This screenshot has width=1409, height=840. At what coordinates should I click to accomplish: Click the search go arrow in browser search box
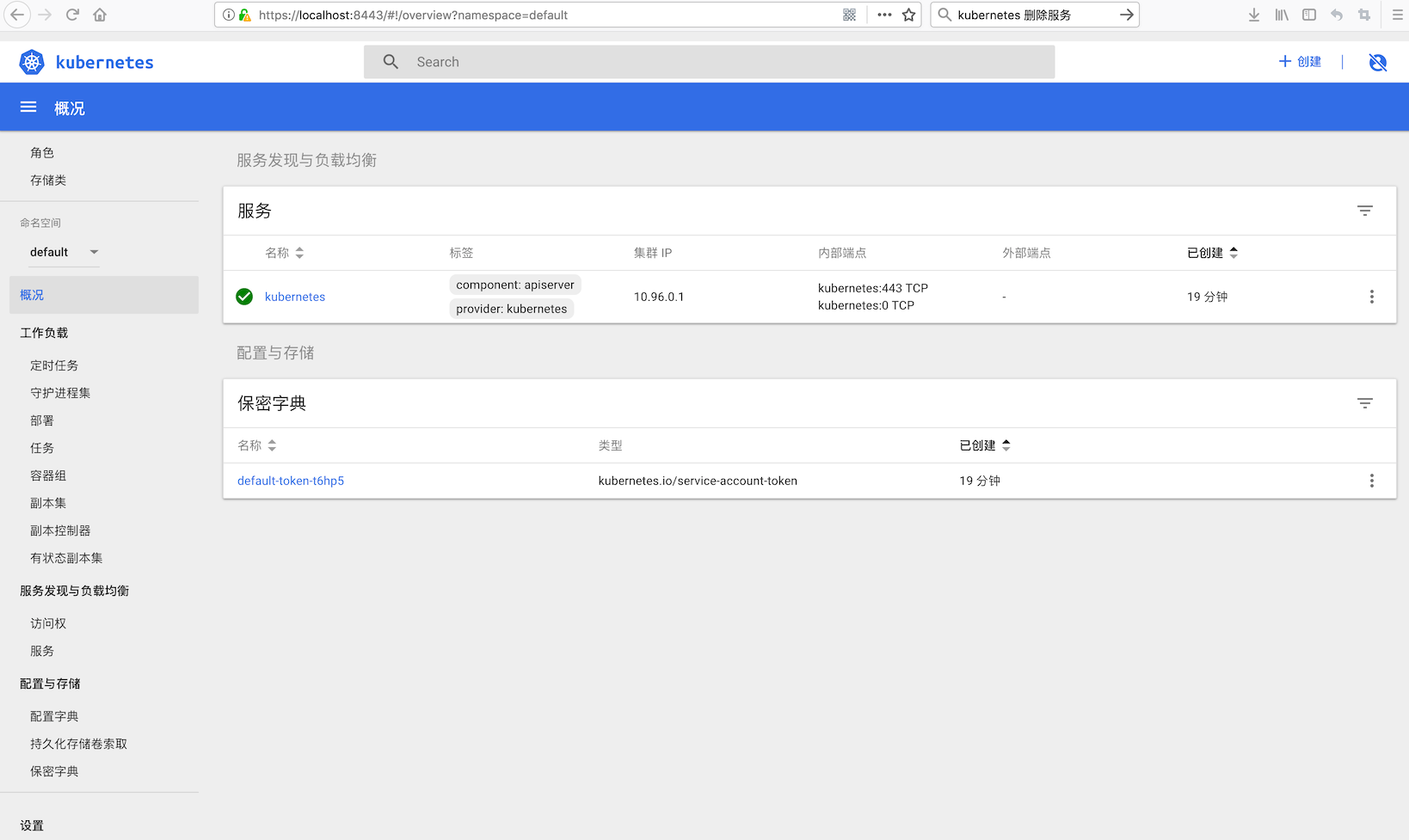pyautogui.click(x=1126, y=15)
